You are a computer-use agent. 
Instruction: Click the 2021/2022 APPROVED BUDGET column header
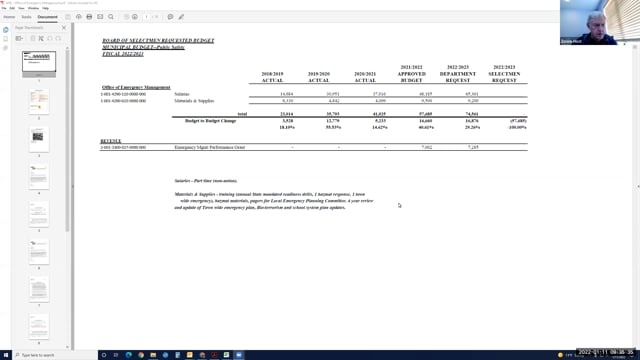(411, 74)
